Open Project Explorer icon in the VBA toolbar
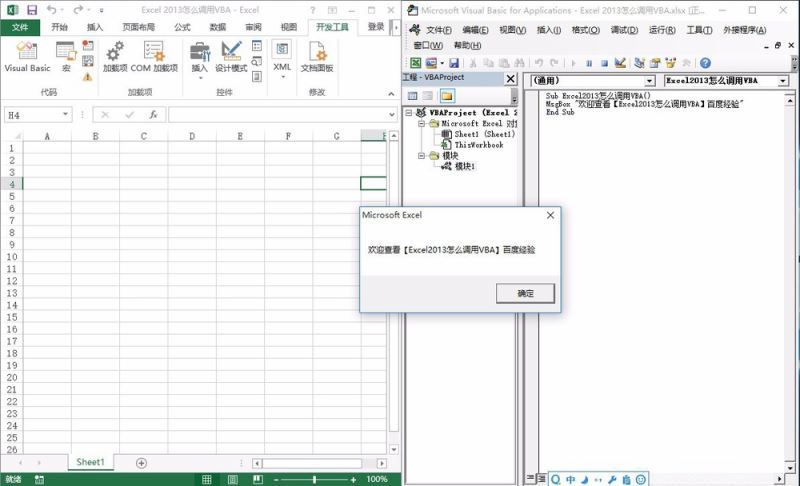 (x=639, y=63)
